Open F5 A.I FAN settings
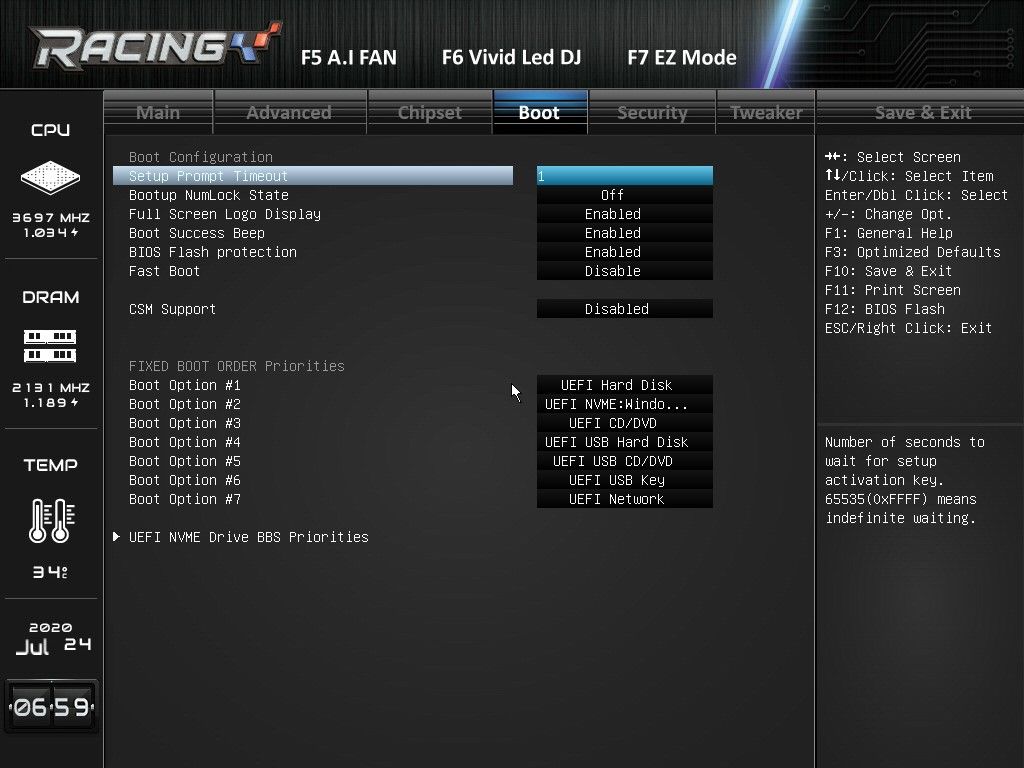 pyautogui.click(x=349, y=57)
